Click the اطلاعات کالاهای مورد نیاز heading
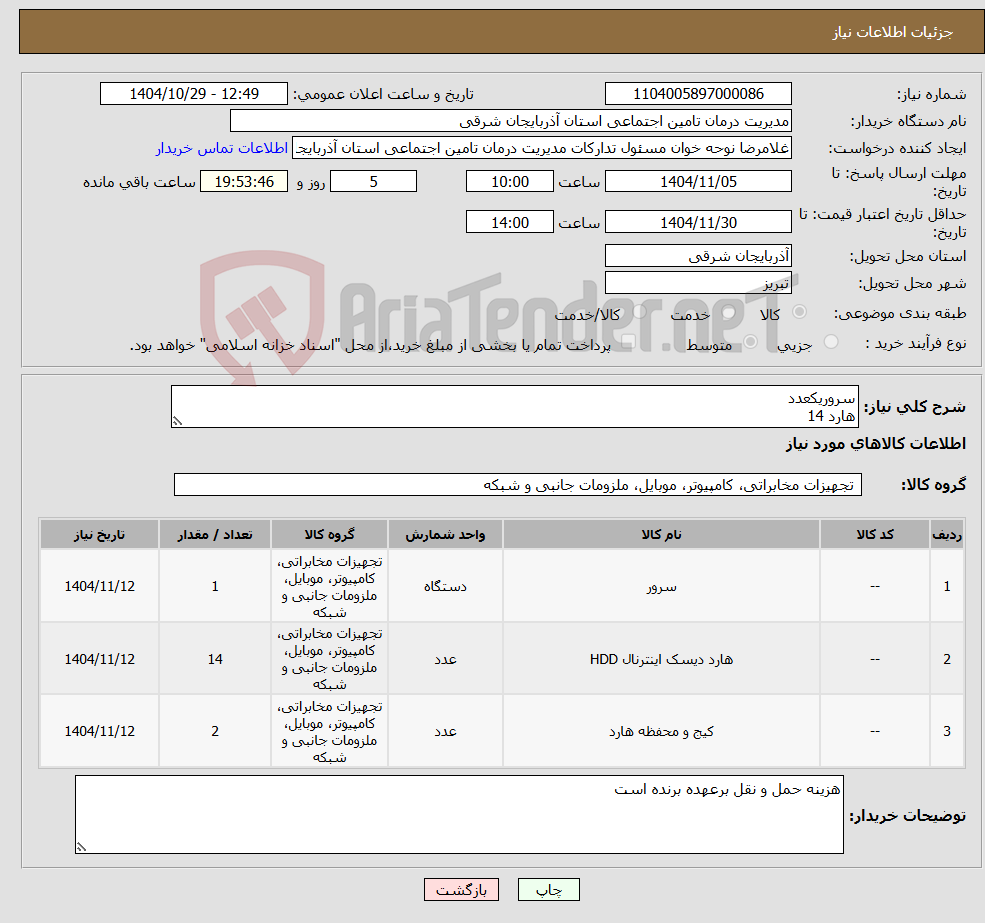The height and width of the screenshot is (923, 985). click(876, 444)
